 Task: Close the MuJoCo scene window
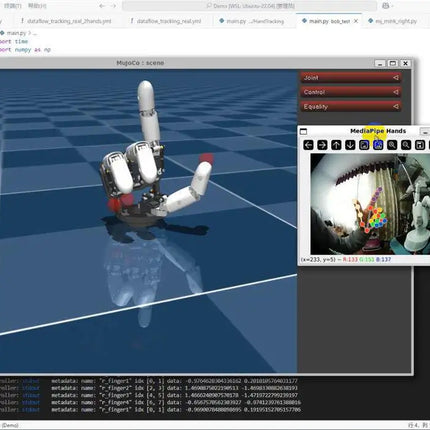pyautogui.click(x=405, y=63)
